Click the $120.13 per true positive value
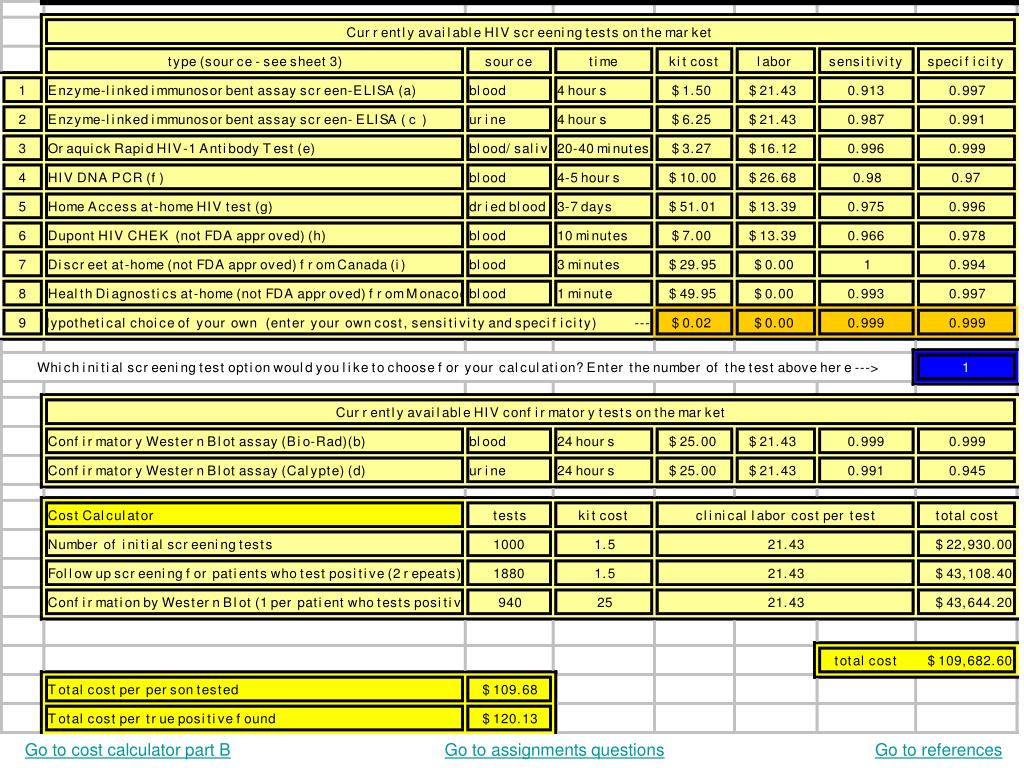 (x=509, y=718)
